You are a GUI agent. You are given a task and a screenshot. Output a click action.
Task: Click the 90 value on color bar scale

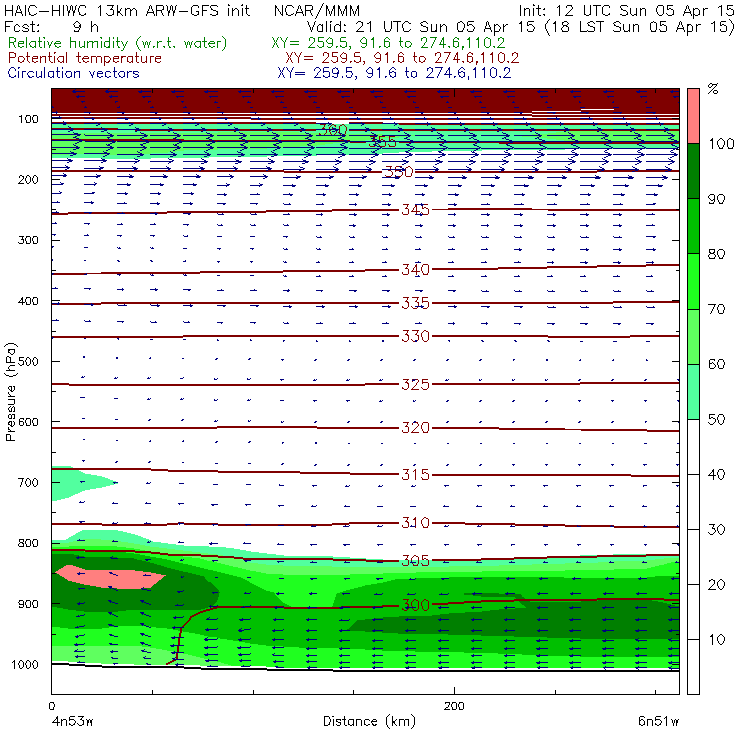[716, 199]
